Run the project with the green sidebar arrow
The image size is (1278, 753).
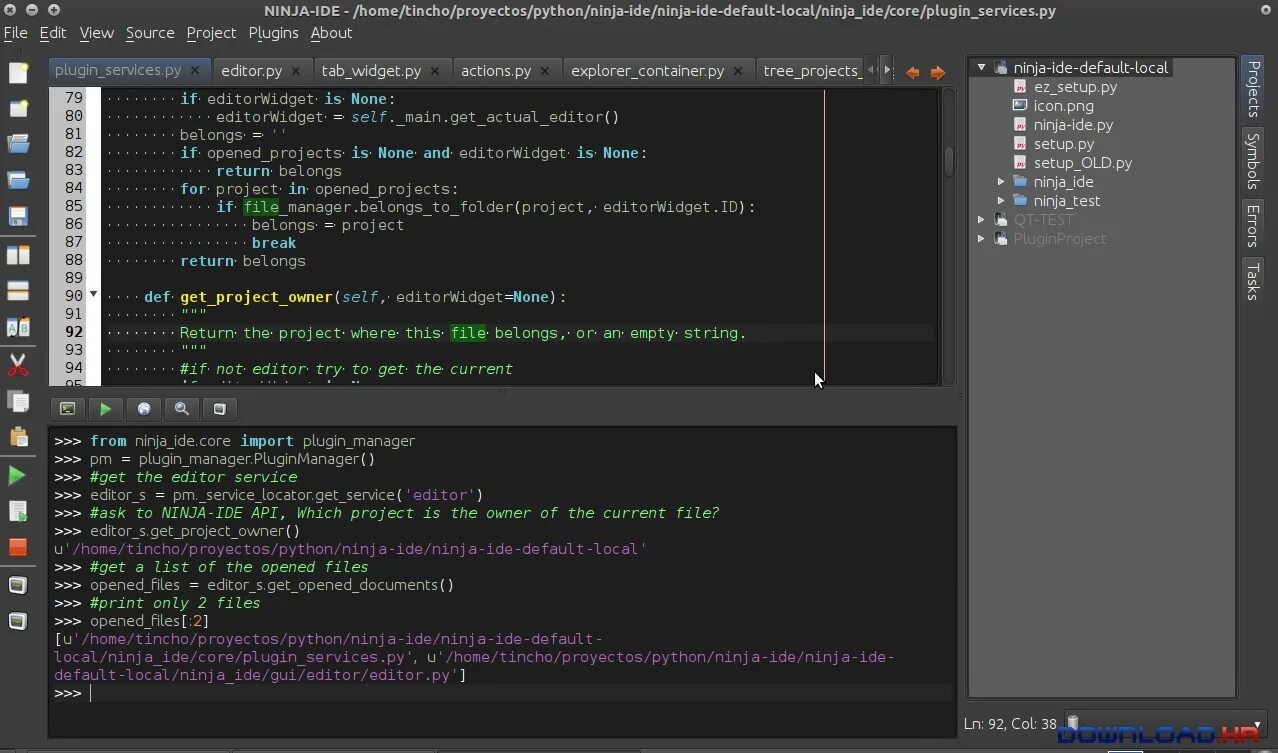[18, 476]
